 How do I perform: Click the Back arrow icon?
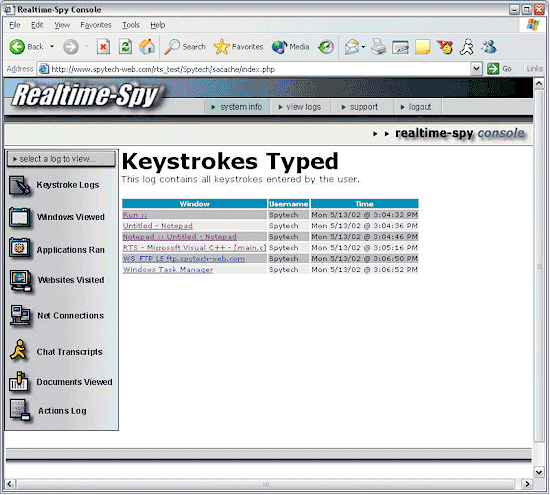click(17, 47)
